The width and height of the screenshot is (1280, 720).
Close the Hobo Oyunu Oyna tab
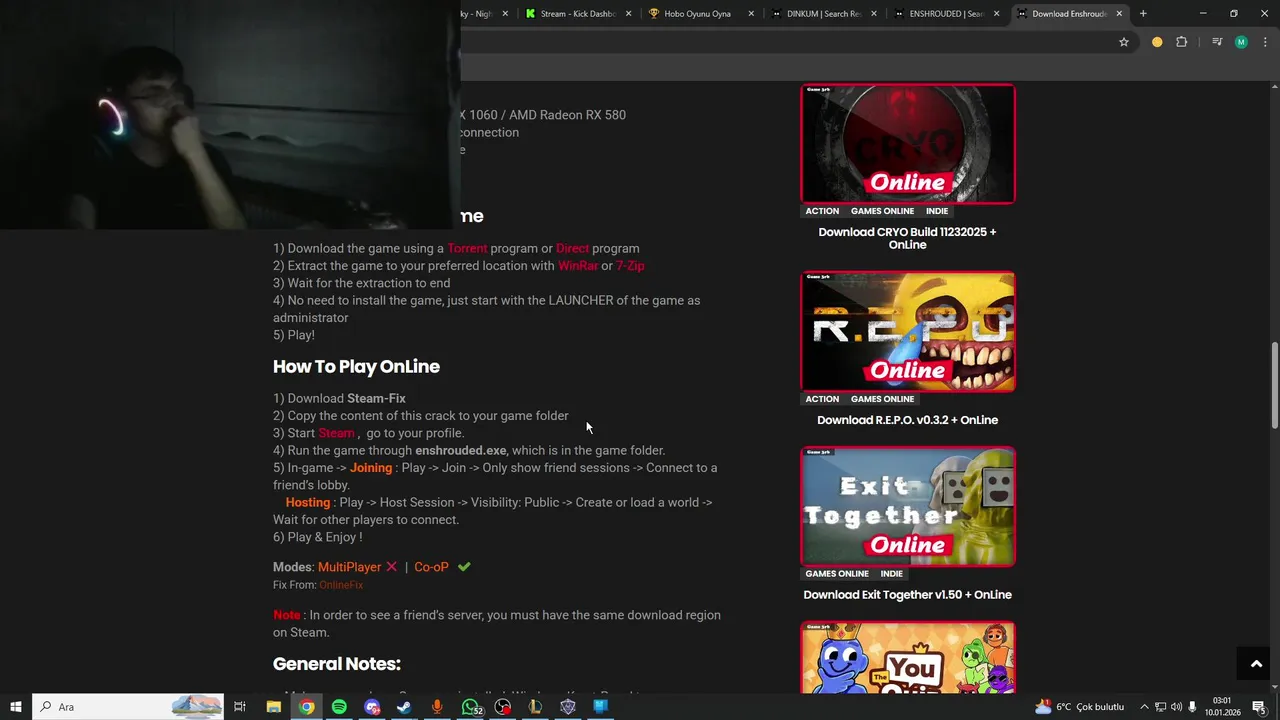point(751,14)
